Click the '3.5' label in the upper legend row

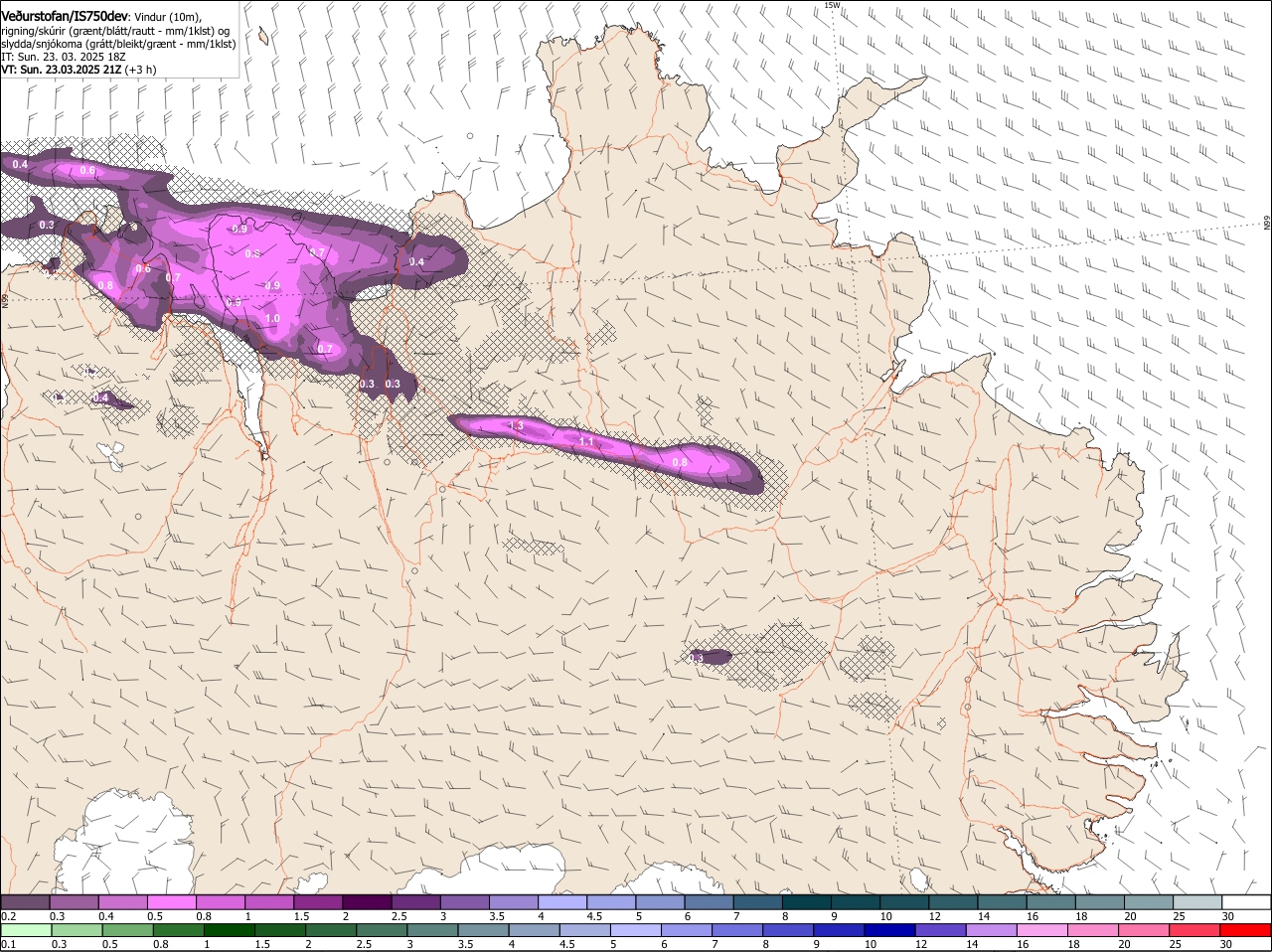497,916
